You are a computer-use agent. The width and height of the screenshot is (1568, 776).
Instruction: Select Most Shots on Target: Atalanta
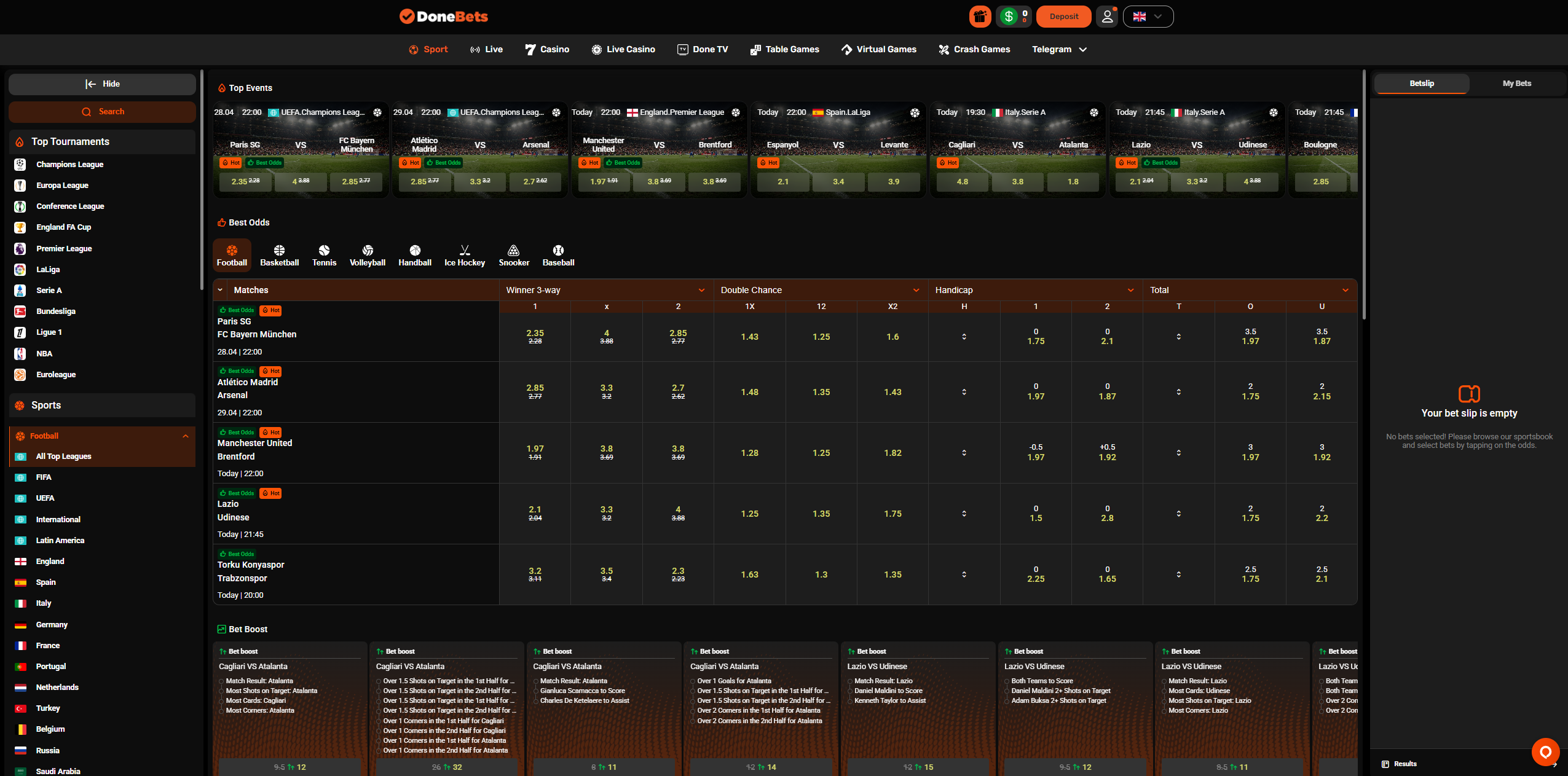click(271, 691)
